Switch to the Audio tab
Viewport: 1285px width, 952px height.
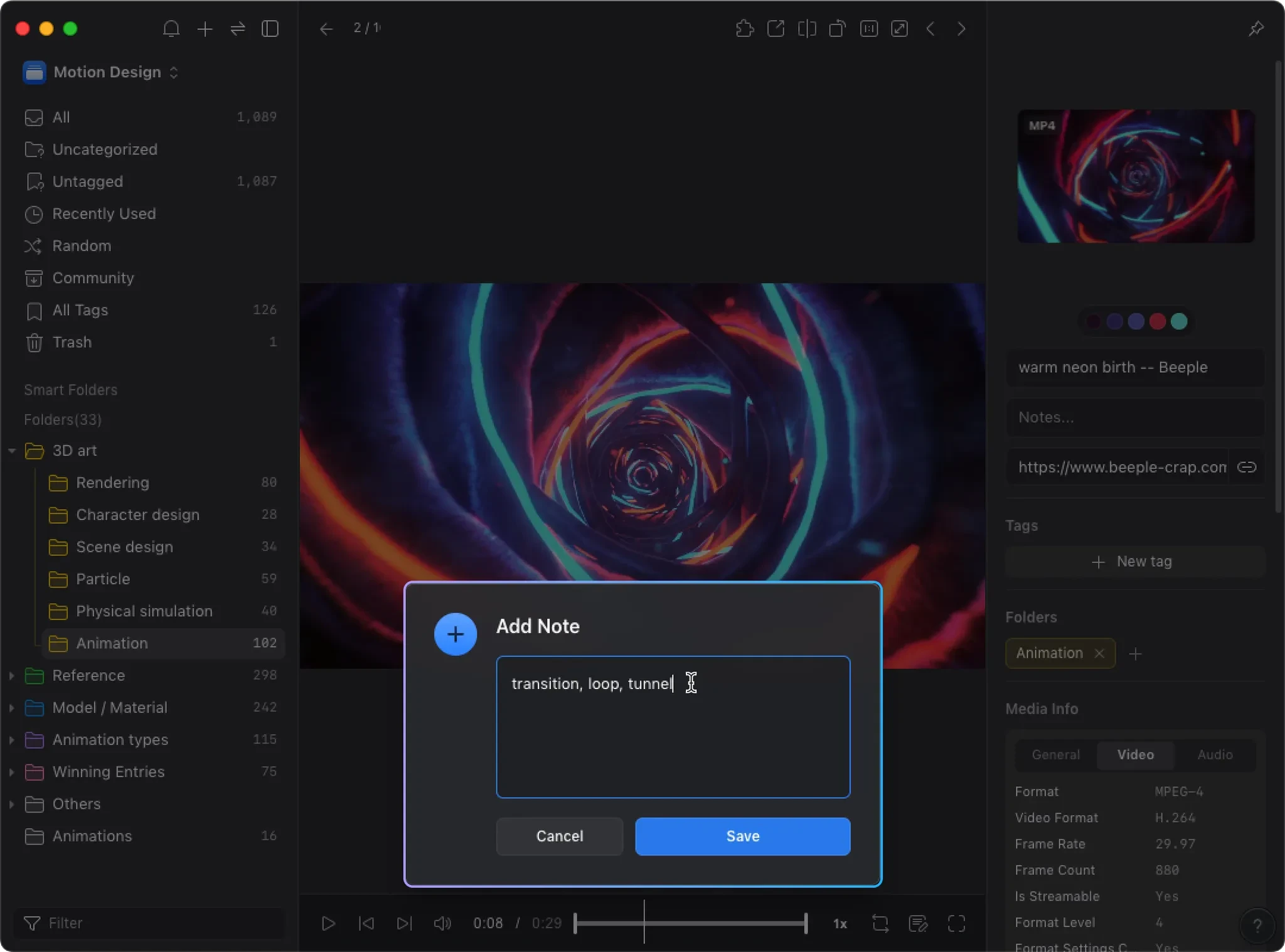[x=1215, y=755]
